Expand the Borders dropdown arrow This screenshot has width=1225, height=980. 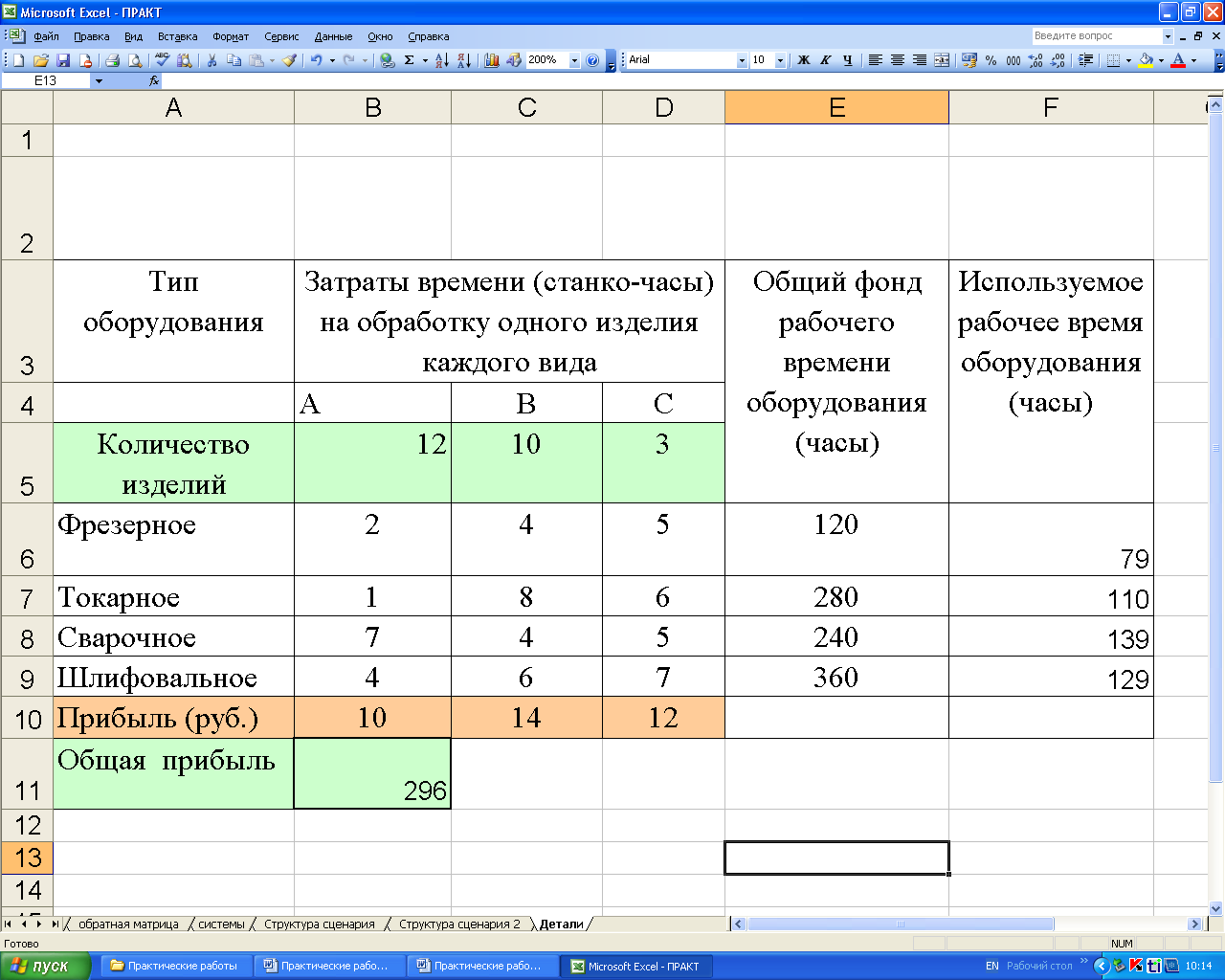pos(1128,60)
